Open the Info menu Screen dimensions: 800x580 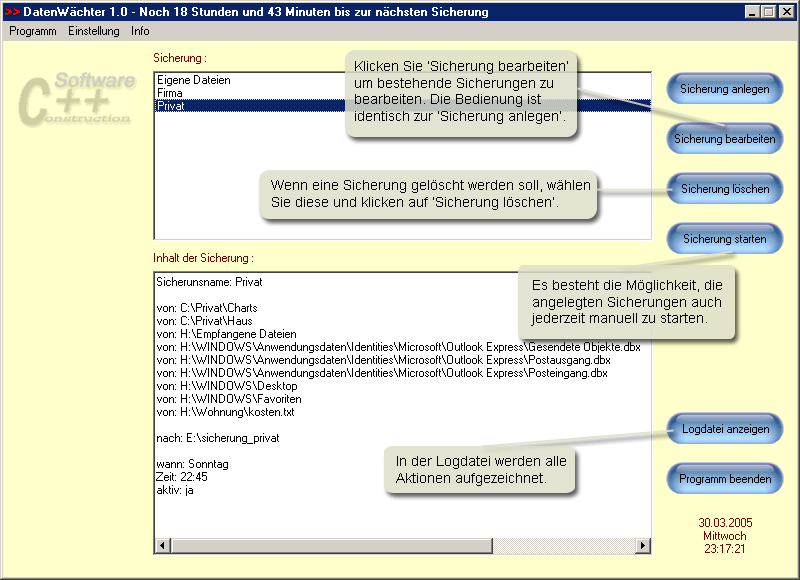[x=139, y=31]
